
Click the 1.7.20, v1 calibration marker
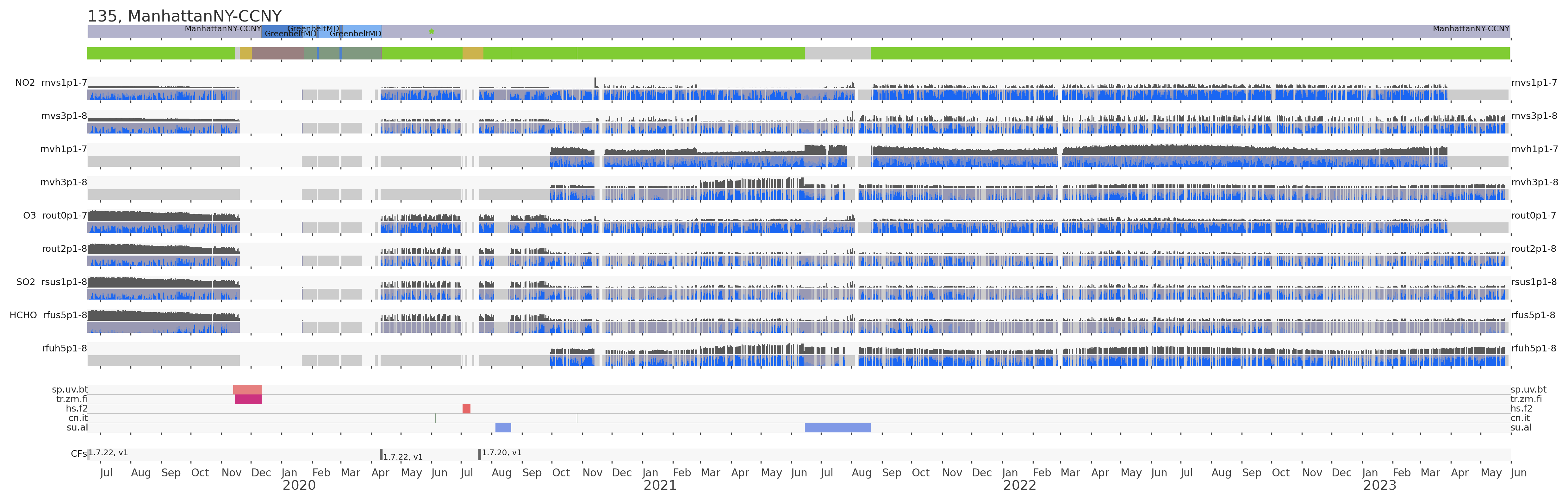point(480,454)
